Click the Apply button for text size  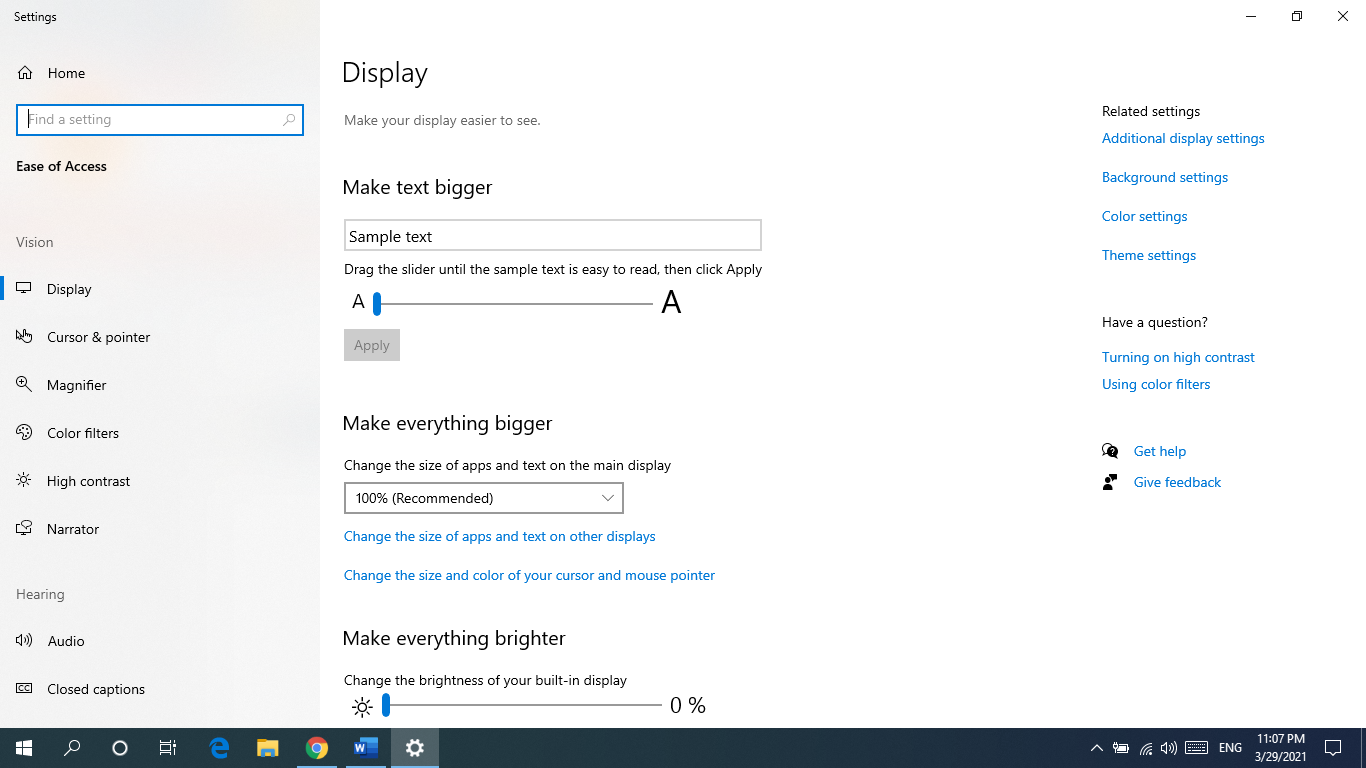click(x=371, y=344)
